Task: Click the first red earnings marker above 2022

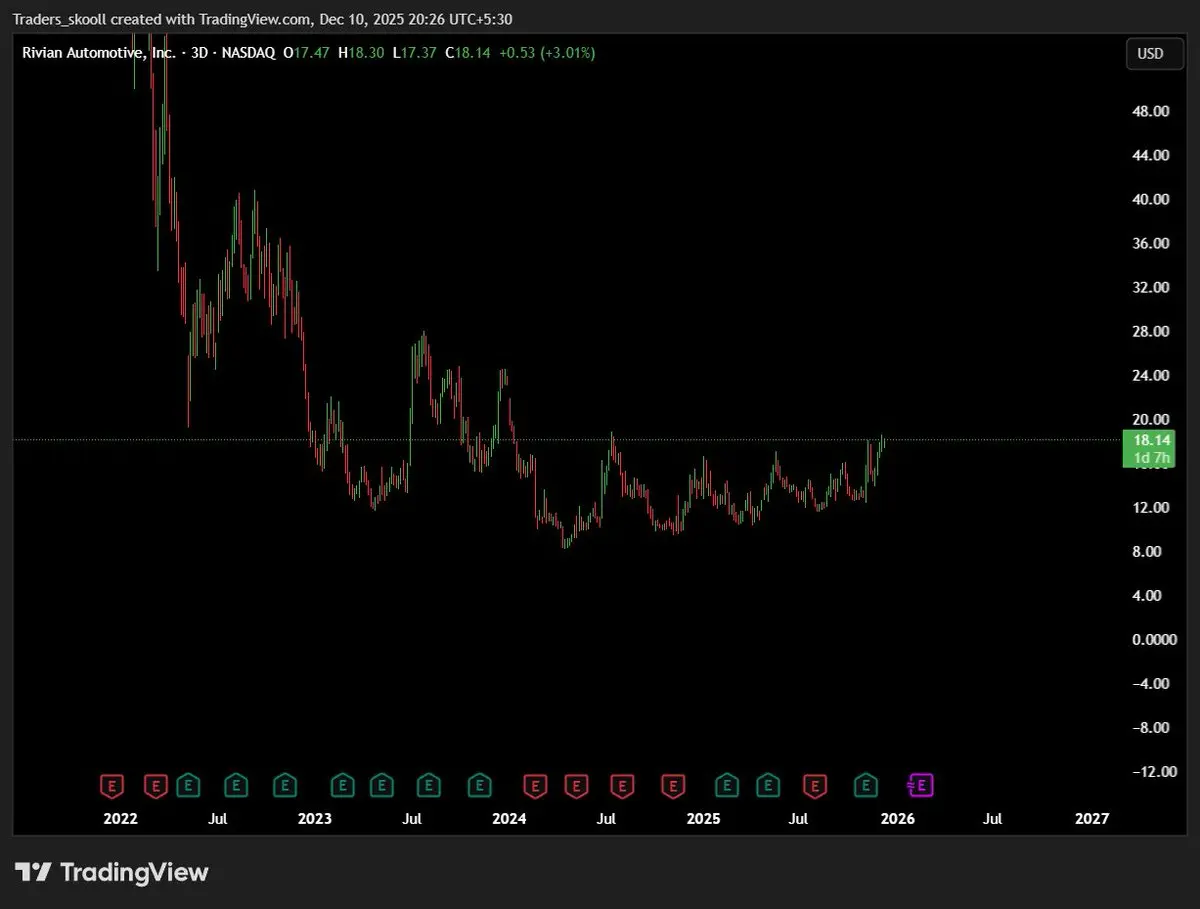Action: coord(113,786)
